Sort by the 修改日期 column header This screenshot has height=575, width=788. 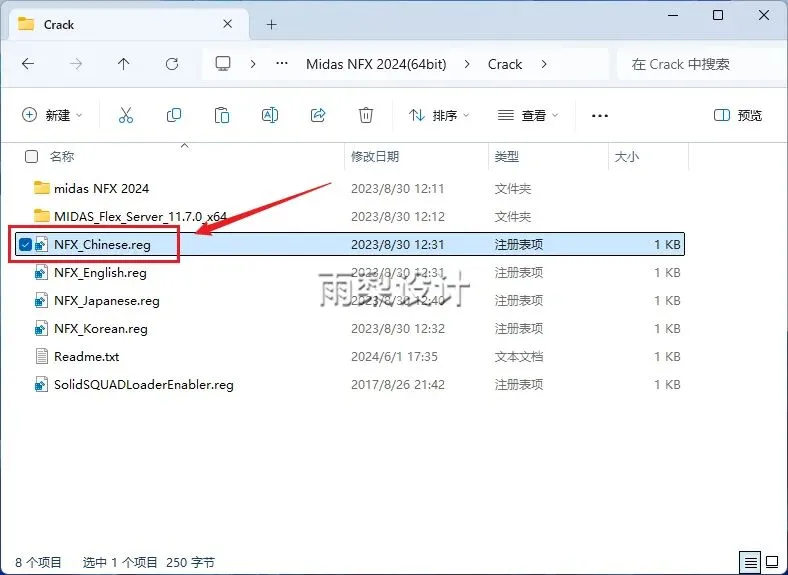(374, 157)
